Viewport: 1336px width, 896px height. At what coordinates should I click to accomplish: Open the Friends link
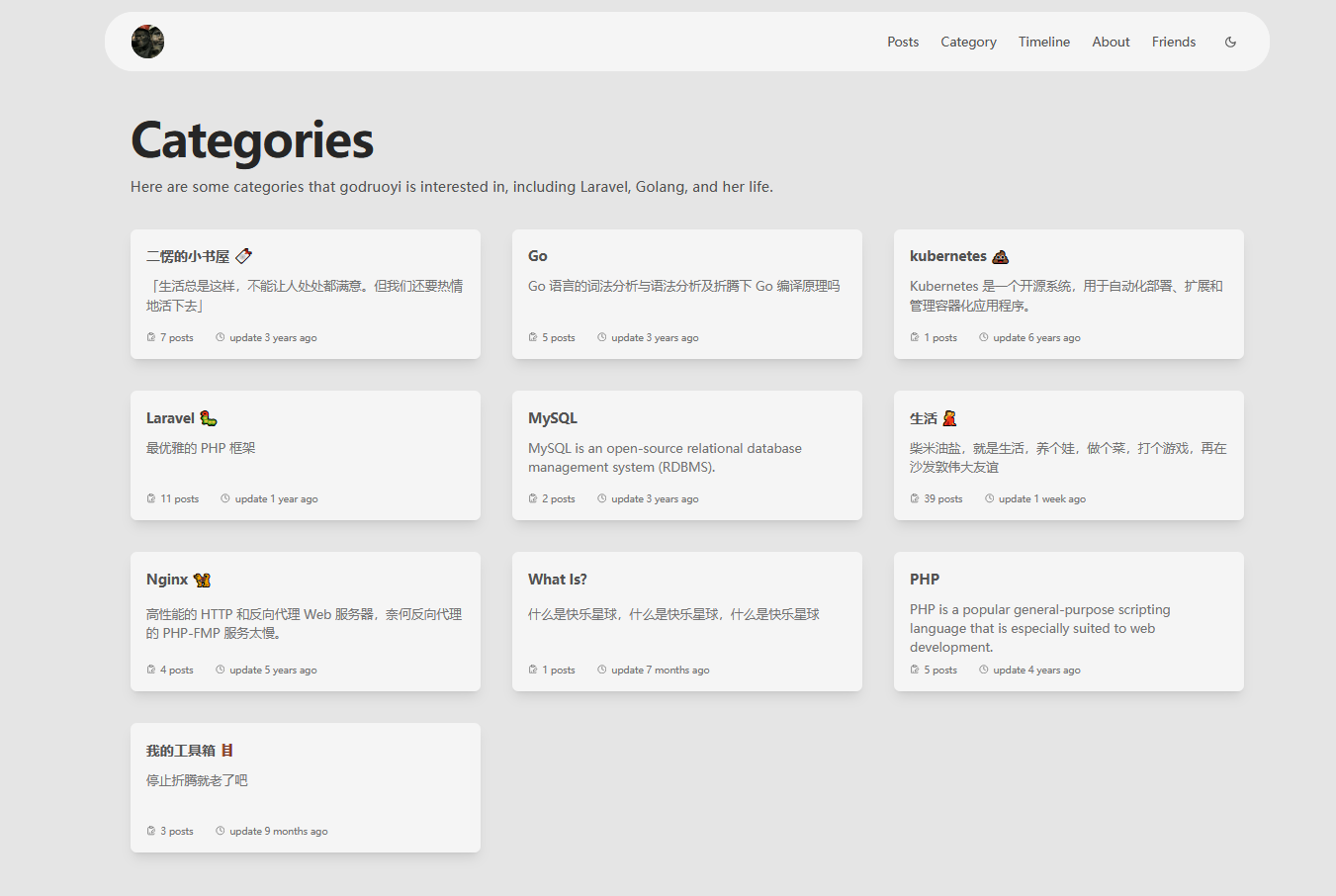(1173, 42)
